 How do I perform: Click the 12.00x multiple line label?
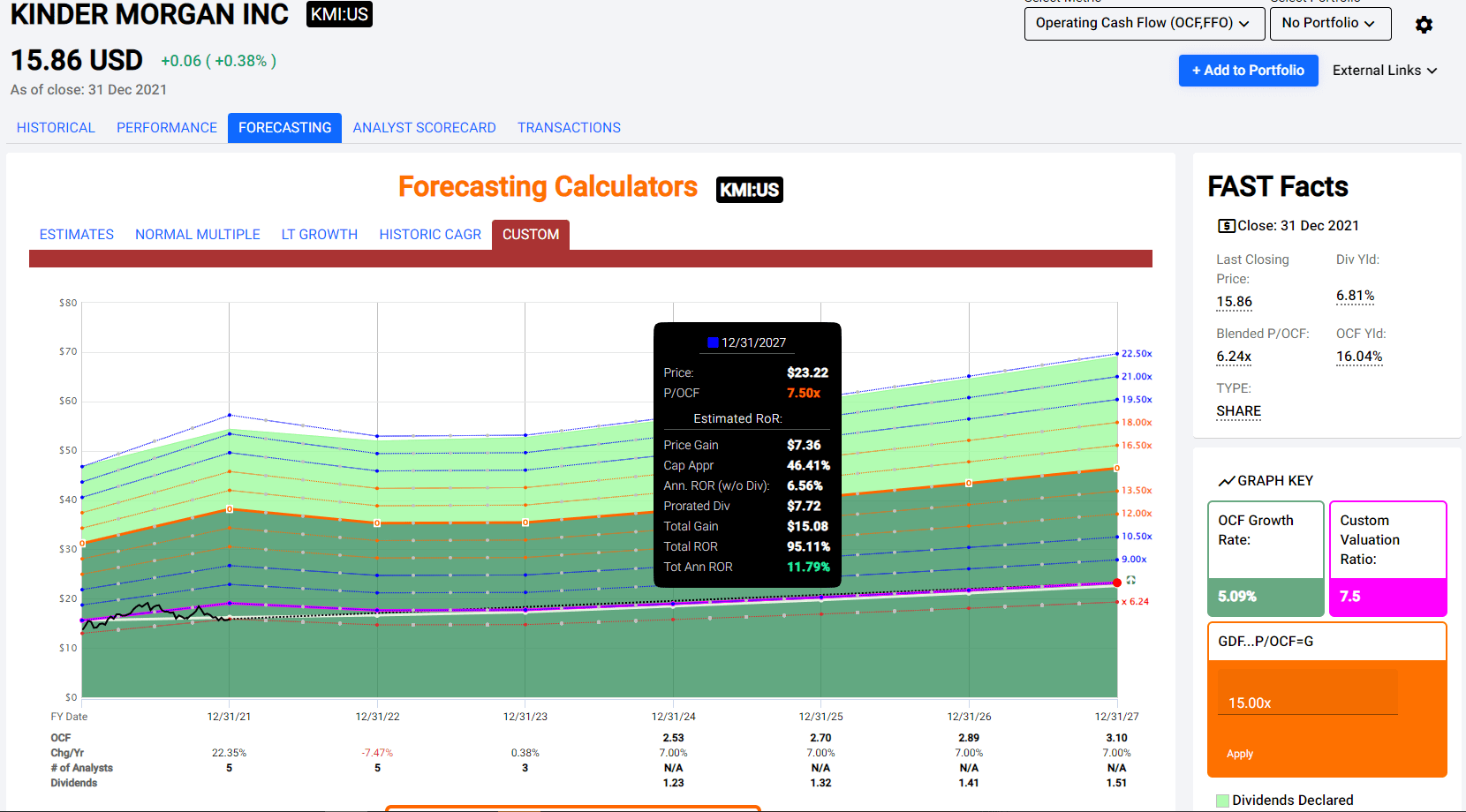(x=1137, y=514)
